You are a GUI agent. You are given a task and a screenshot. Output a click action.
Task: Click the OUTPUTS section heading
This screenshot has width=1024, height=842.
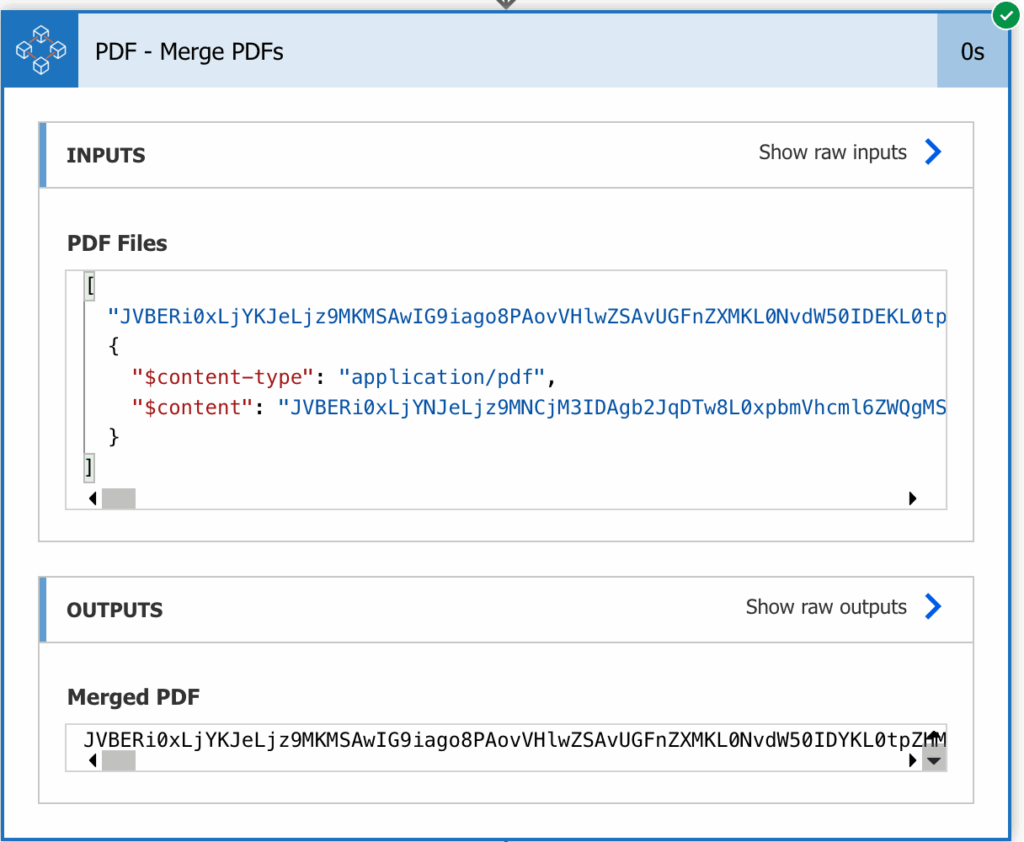(x=114, y=610)
